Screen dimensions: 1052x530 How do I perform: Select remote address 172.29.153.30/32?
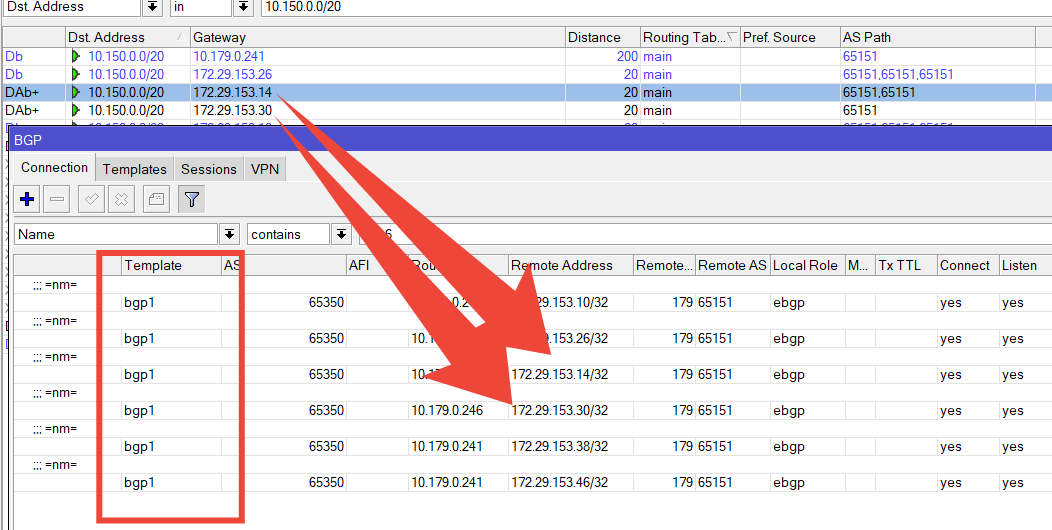coord(560,411)
